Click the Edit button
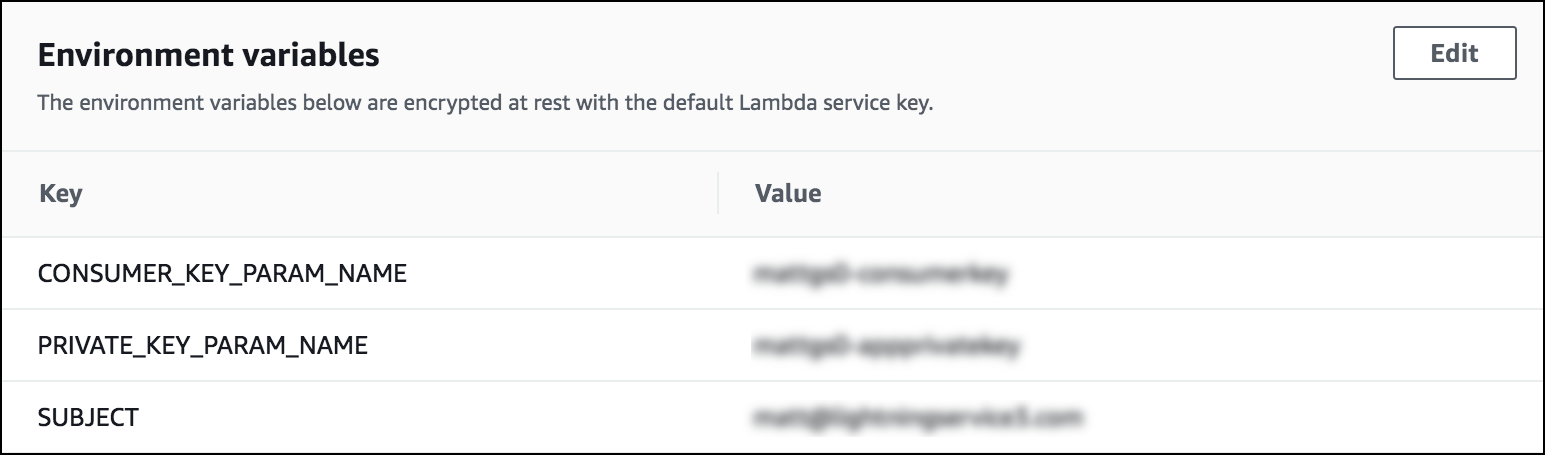 [1454, 53]
